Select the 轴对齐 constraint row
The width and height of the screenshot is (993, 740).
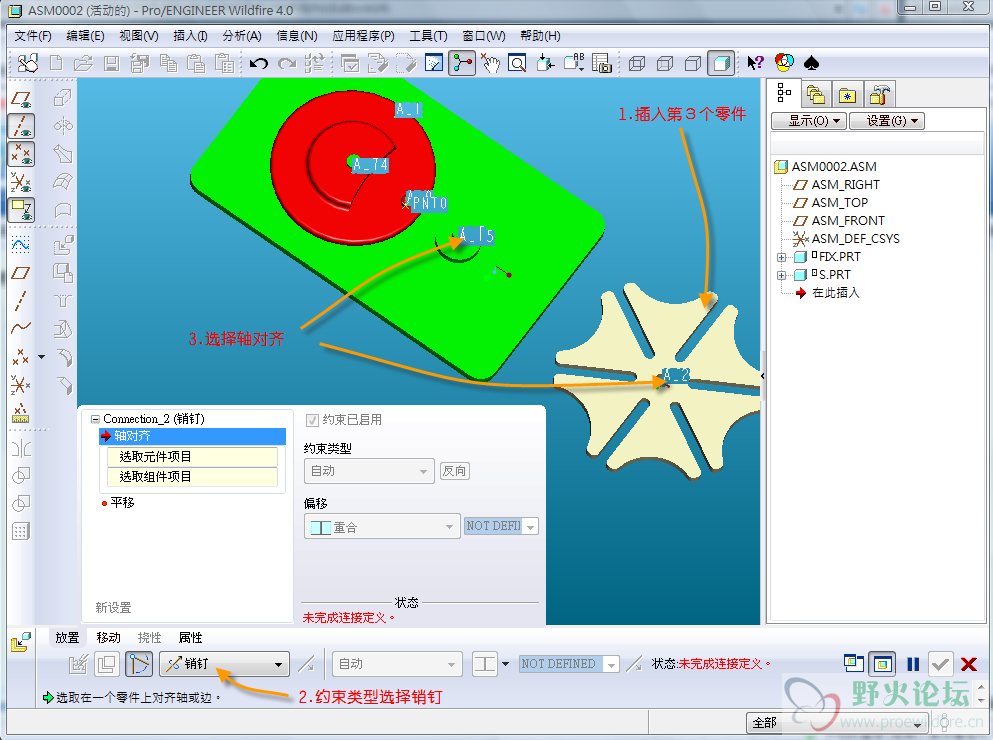click(193, 437)
